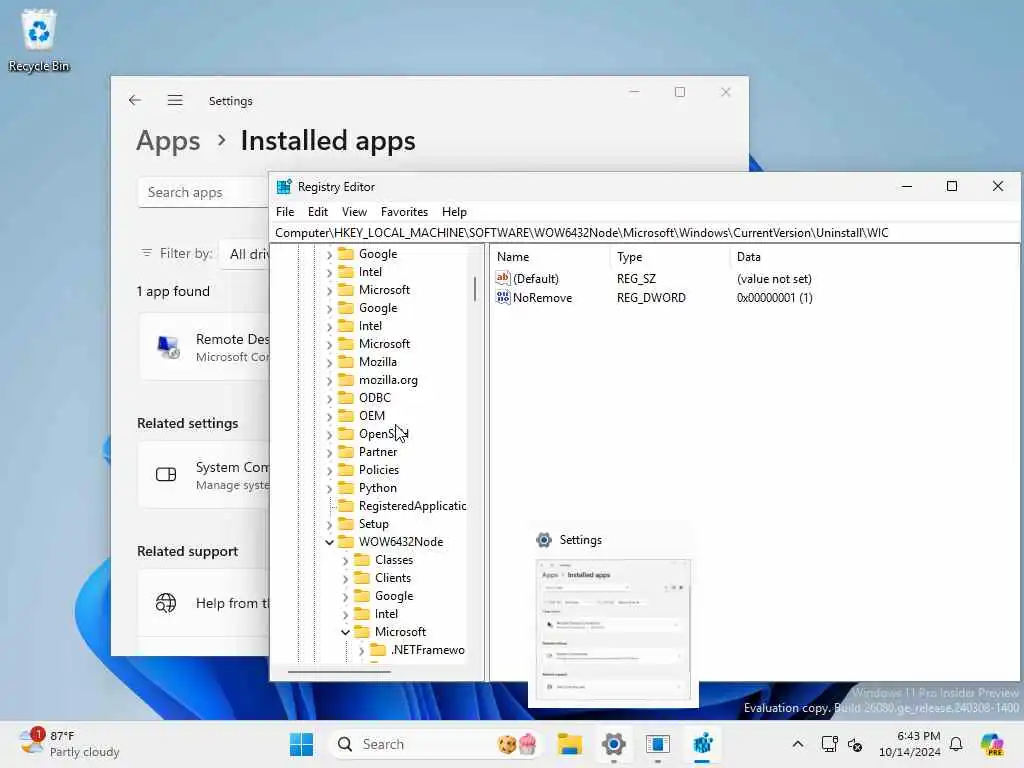
Task: Click the Settings window preview thumbnail
Action: [x=613, y=630]
